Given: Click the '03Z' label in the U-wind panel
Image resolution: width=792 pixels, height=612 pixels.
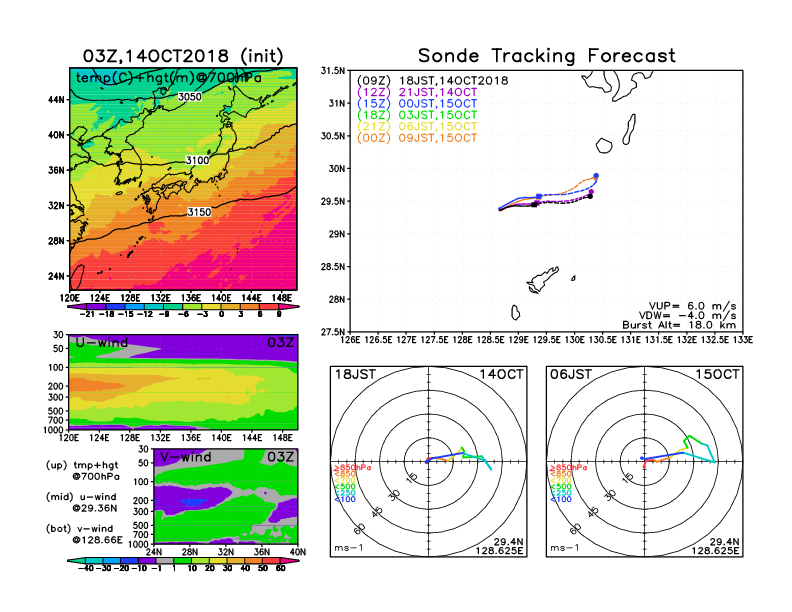Looking at the screenshot, I should 280,343.
